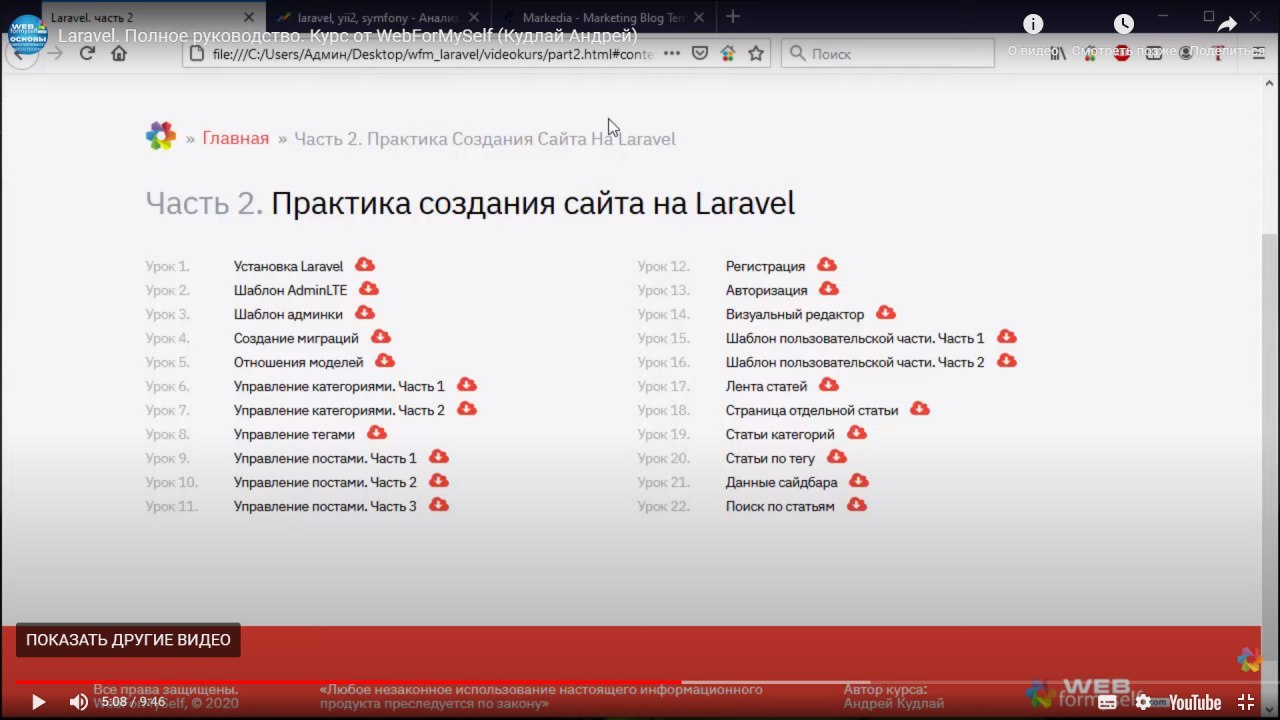
Task: Click cloud download icon next to Шаблон AdminLTE
Action: click(369, 289)
